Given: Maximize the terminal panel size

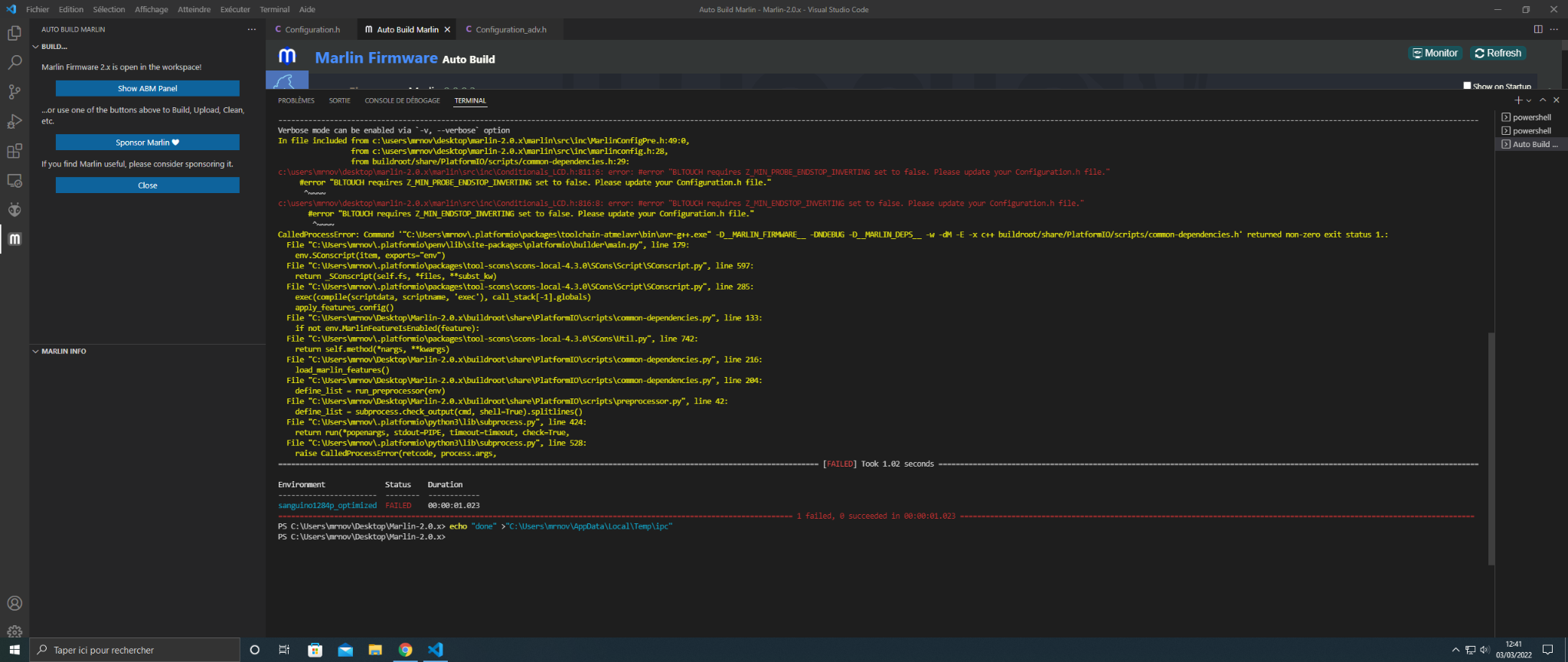Looking at the screenshot, I should 1543,100.
